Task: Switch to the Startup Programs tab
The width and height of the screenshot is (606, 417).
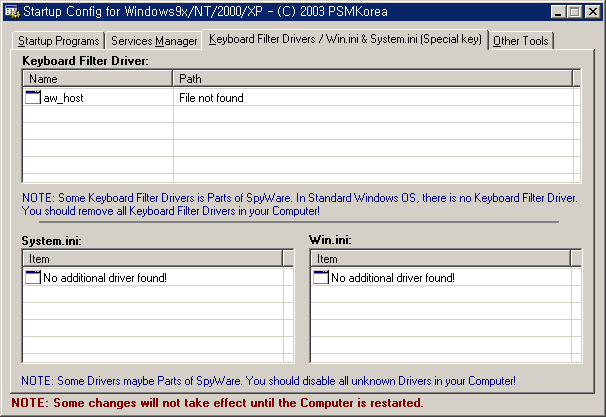Action: [x=58, y=41]
